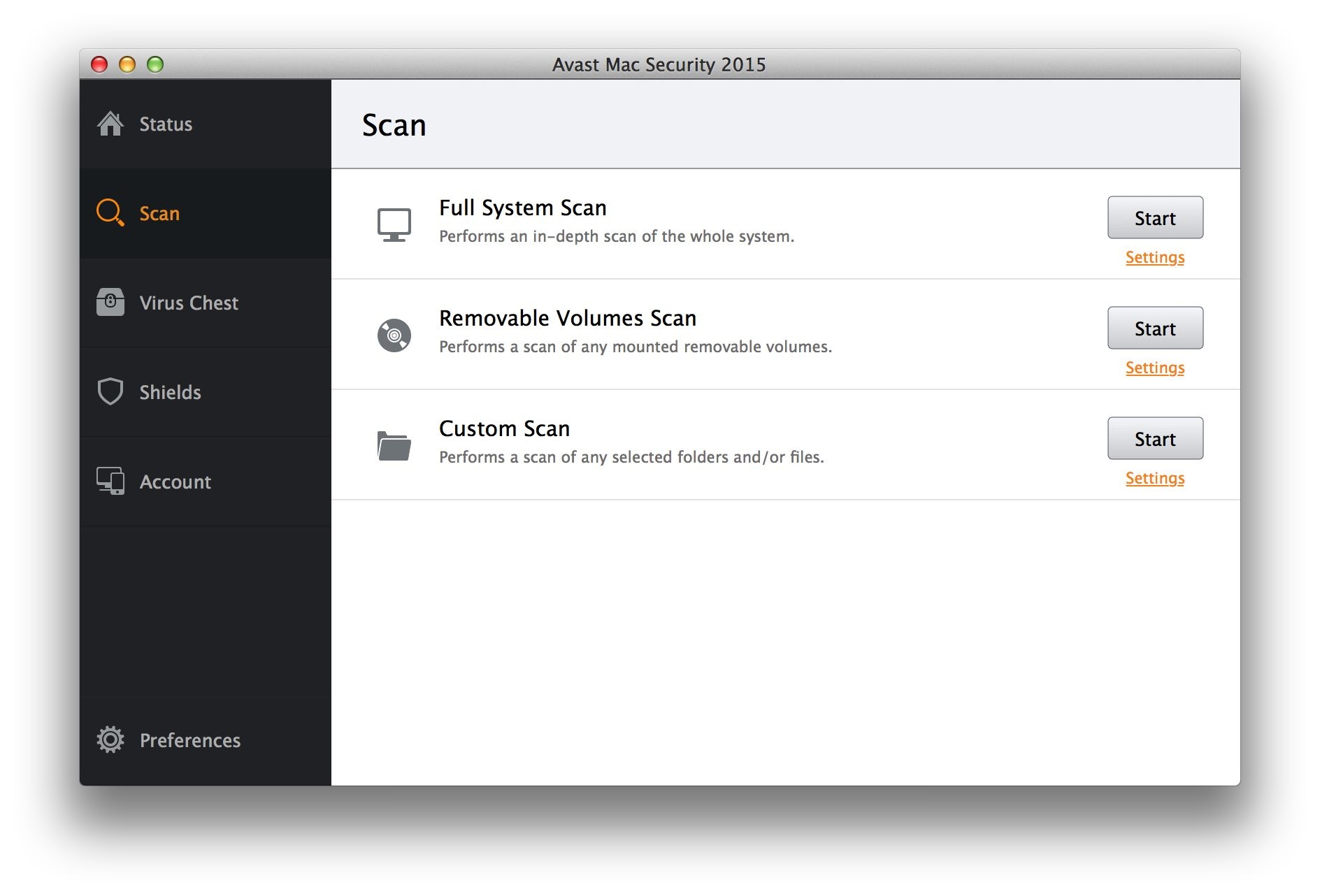Start the Custom Scan
This screenshot has height=896, width=1320.
tap(1154, 438)
